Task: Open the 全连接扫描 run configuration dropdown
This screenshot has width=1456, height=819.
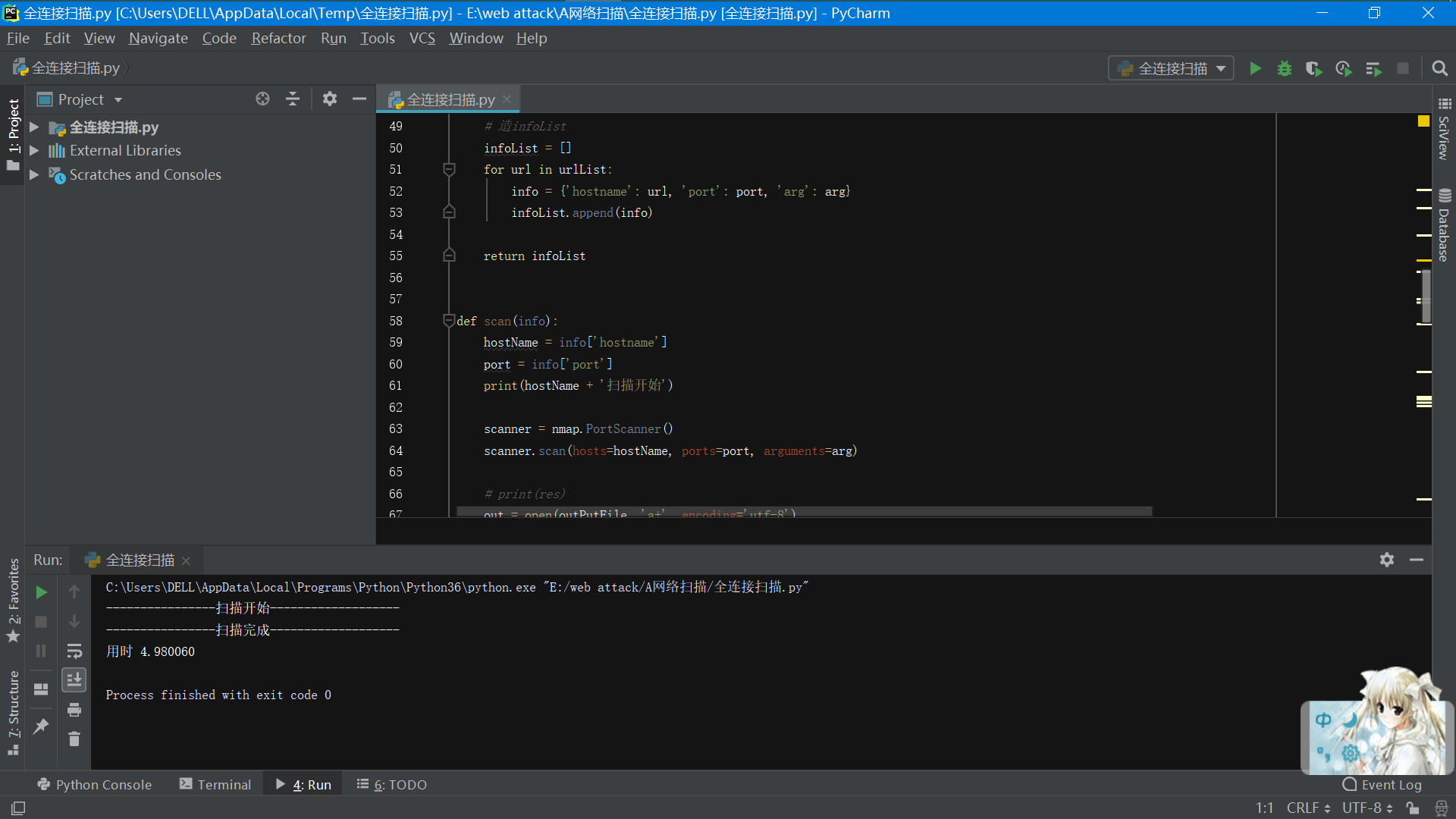Action: [1172, 68]
